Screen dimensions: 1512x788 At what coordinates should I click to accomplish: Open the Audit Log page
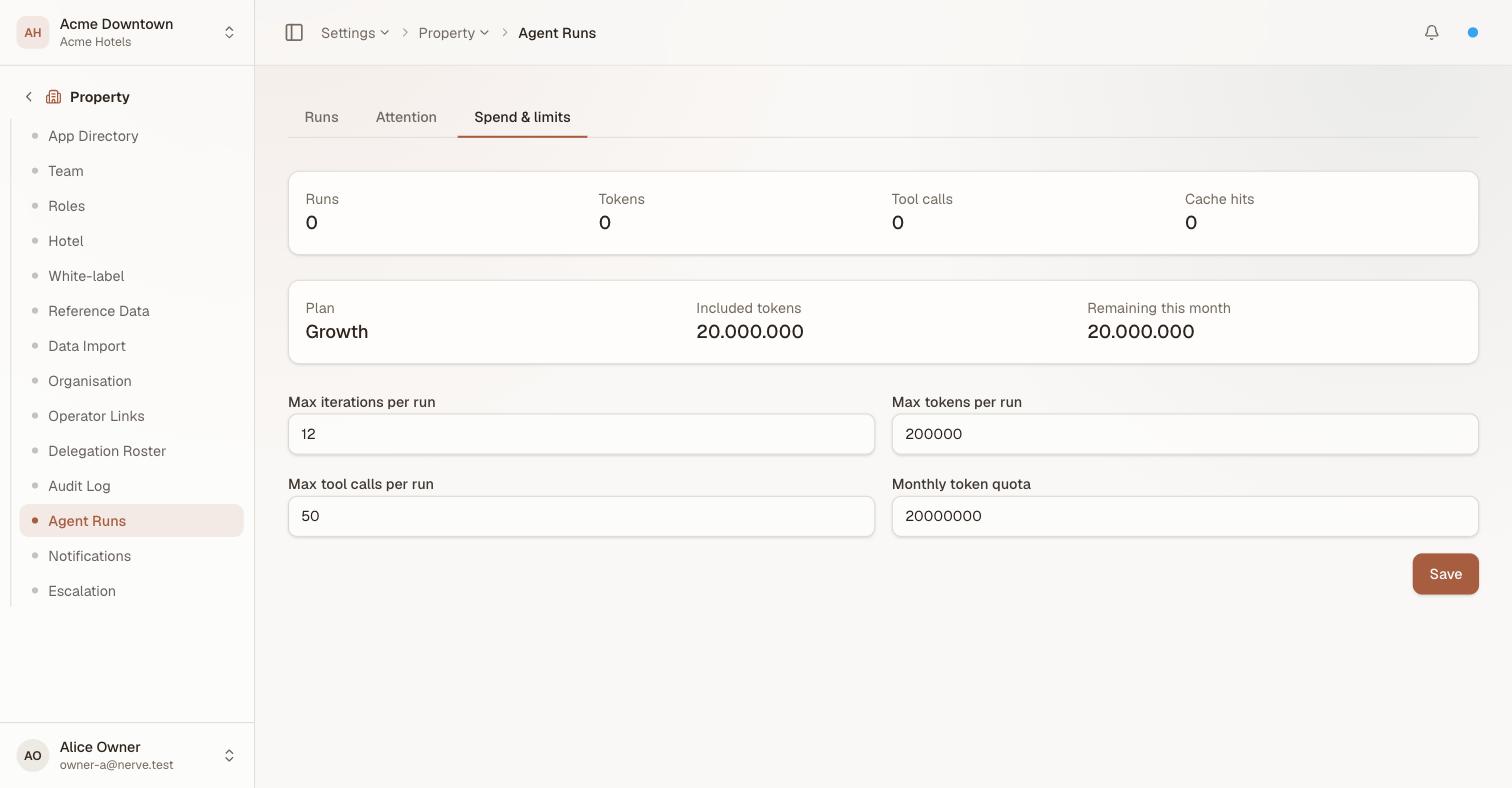pos(131,486)
